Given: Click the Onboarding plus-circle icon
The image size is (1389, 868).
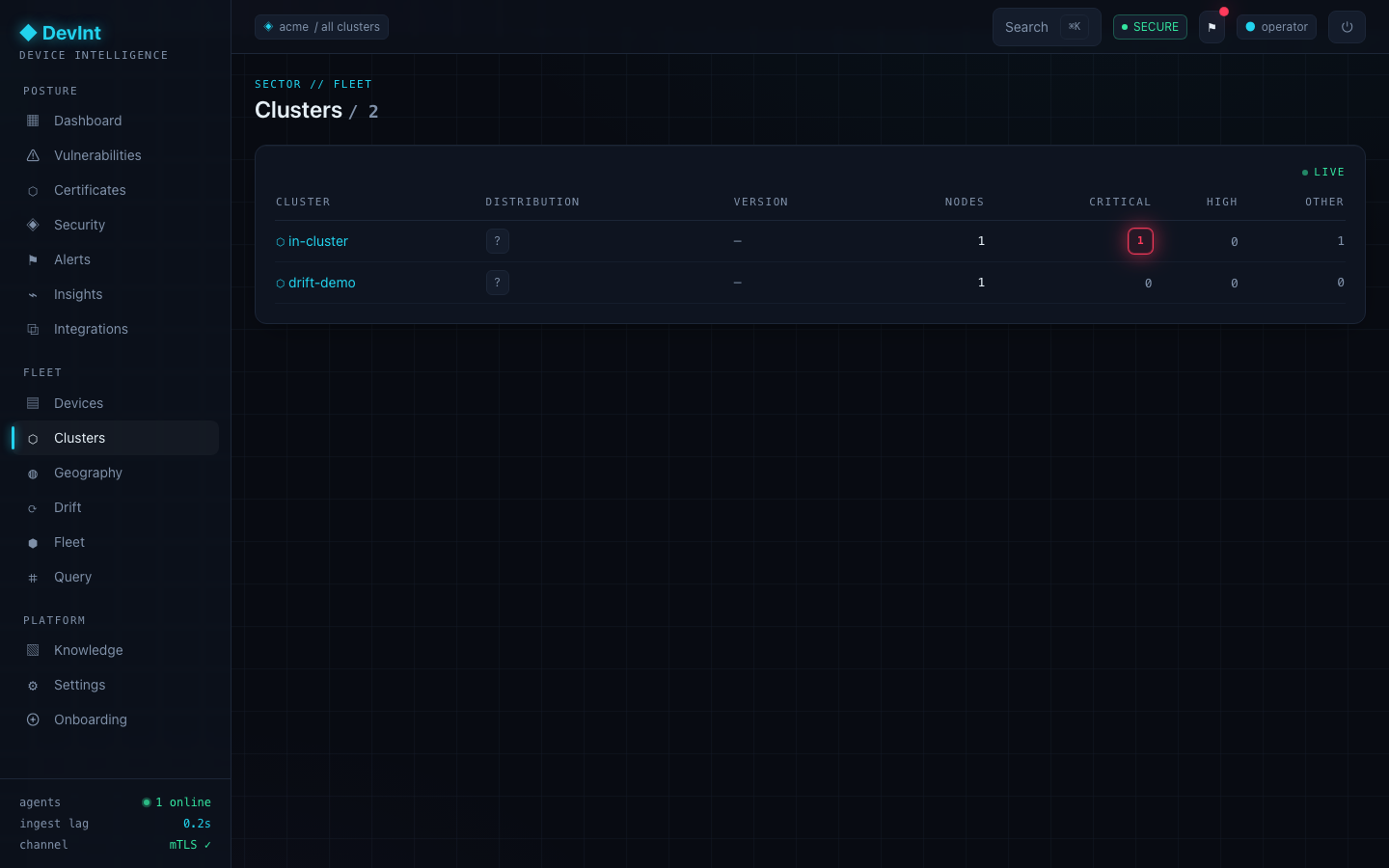Looking at the screenshot, I should pos(33,719).
